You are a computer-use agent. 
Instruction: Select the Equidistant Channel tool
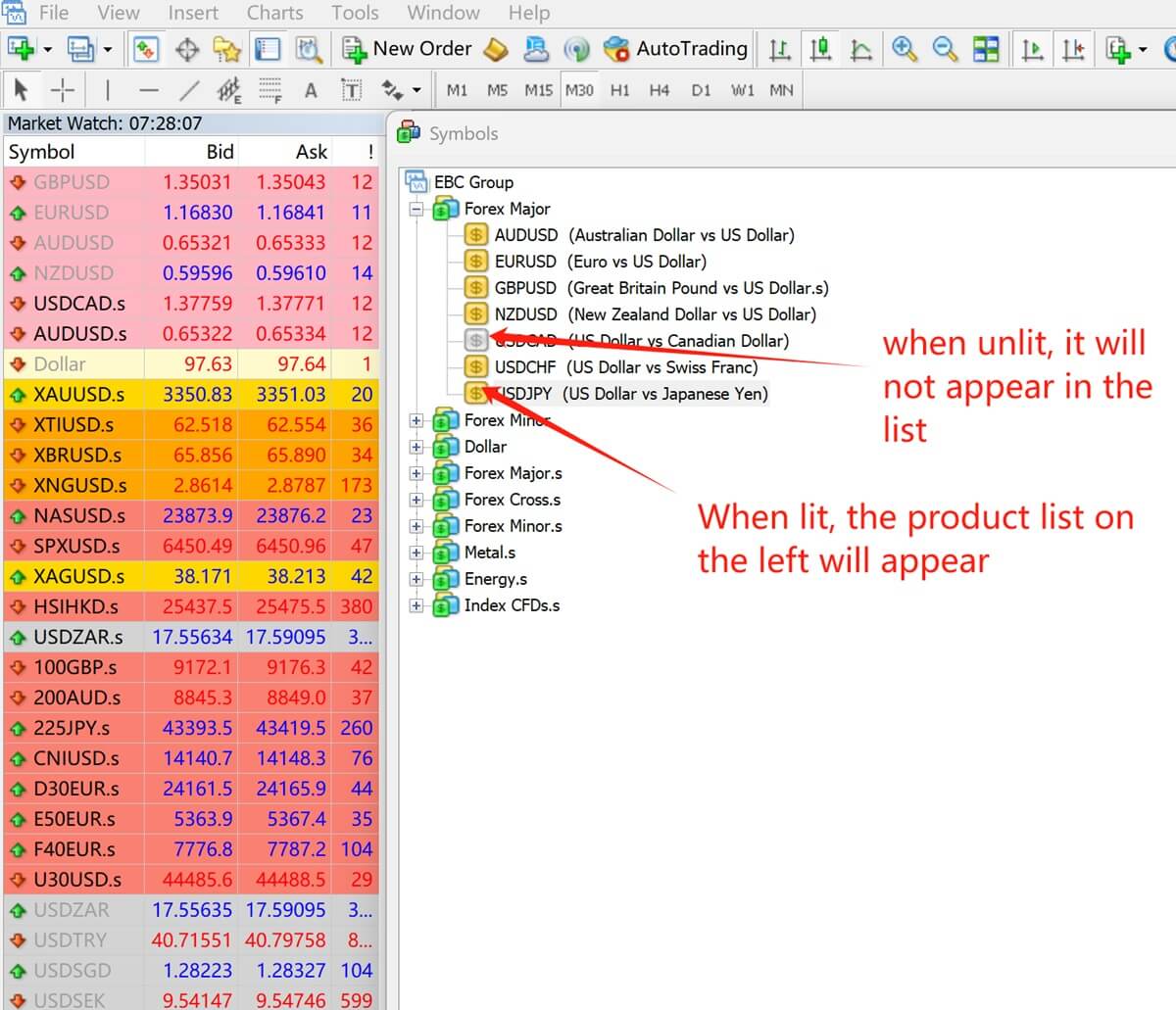229,90
